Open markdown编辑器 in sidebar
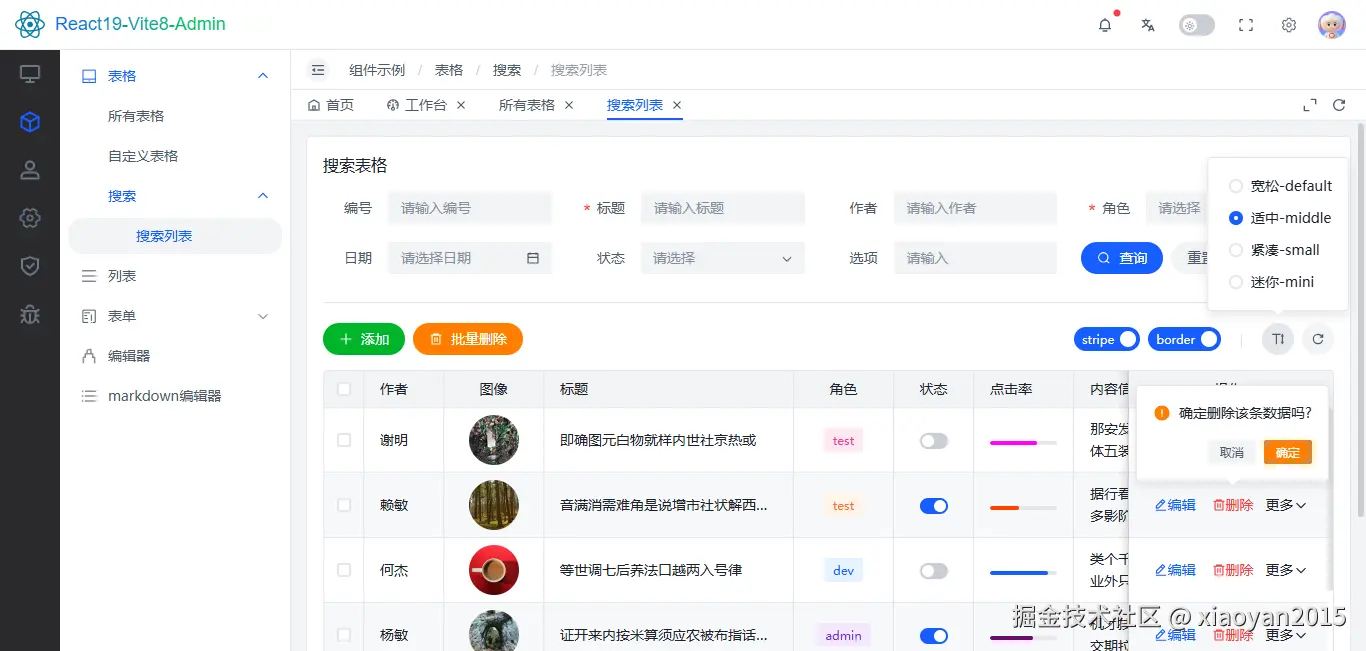The image size is (1366, 651). pos(175,396)
